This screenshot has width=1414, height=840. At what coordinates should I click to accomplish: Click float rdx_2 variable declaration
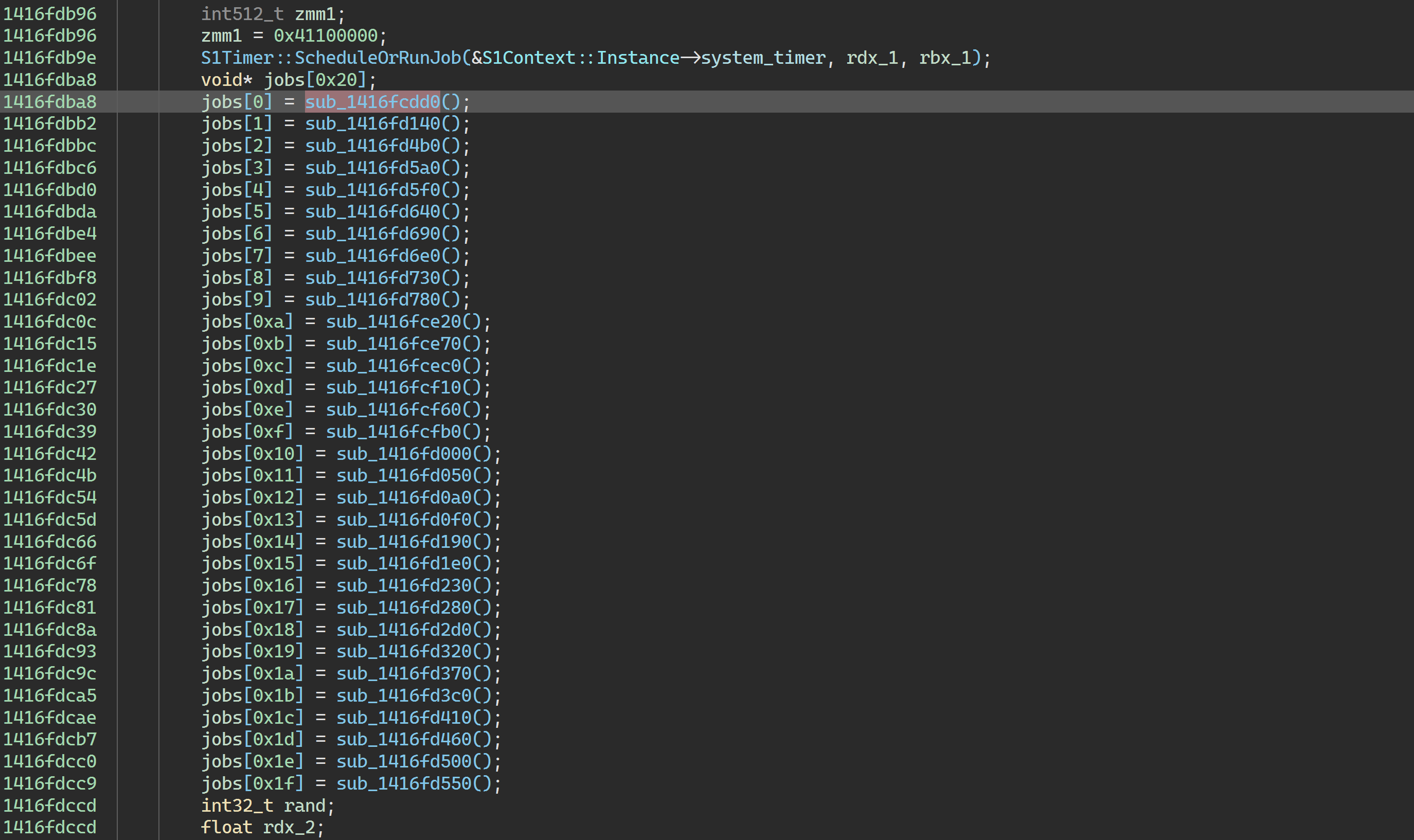(289, 828)
